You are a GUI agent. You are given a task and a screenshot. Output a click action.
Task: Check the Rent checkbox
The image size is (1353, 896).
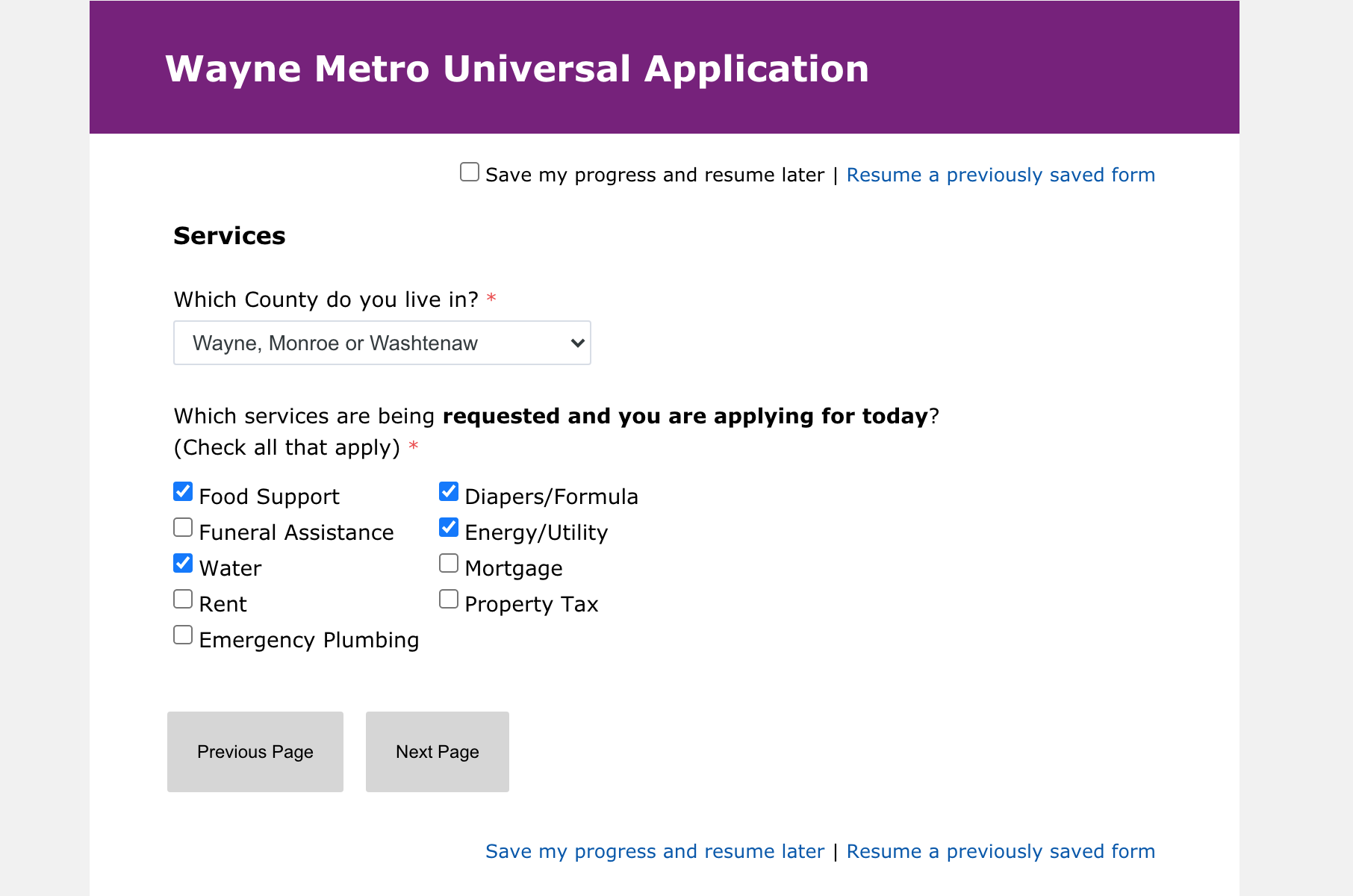[x=183, y=599]
